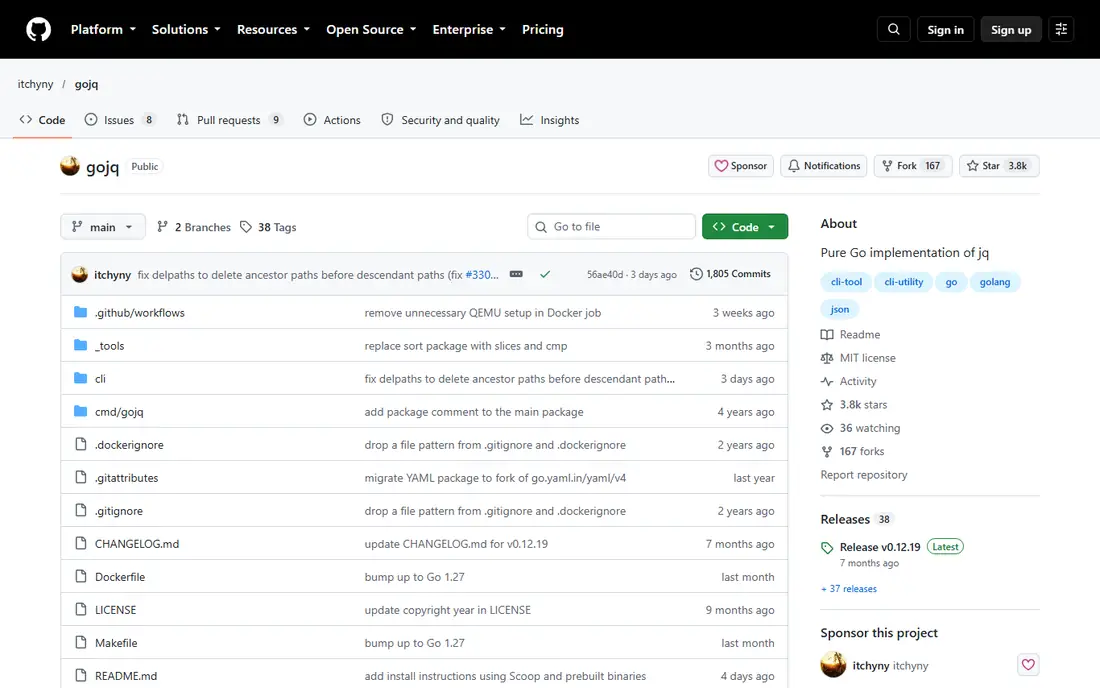Star the repository with Star 3.8k button

click(999, 166)
